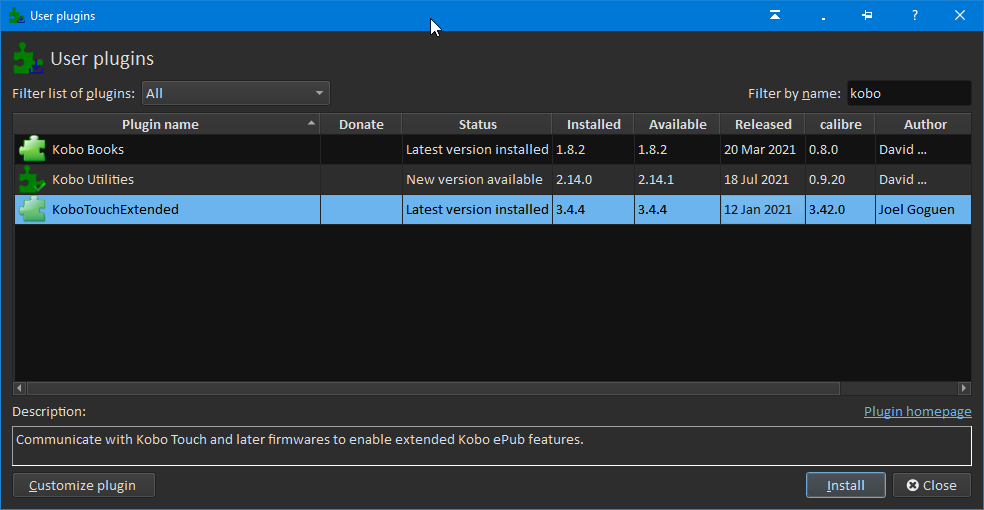Click the horizontal scrollbar handle
Image resolution: width=984 pixels, height=510 pixels.
coord(433,388)
